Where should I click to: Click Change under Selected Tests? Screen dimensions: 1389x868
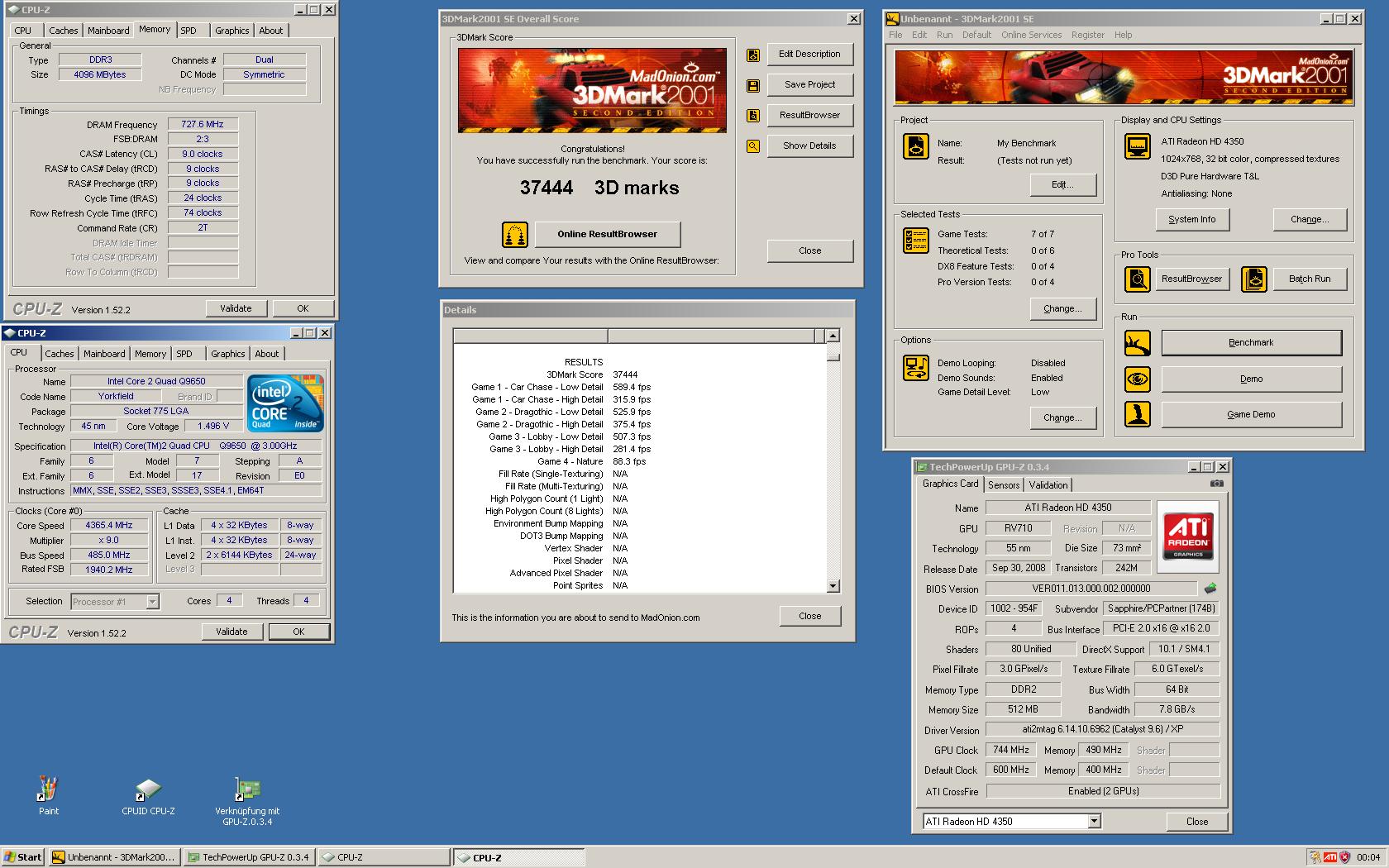coord(1063,309)
